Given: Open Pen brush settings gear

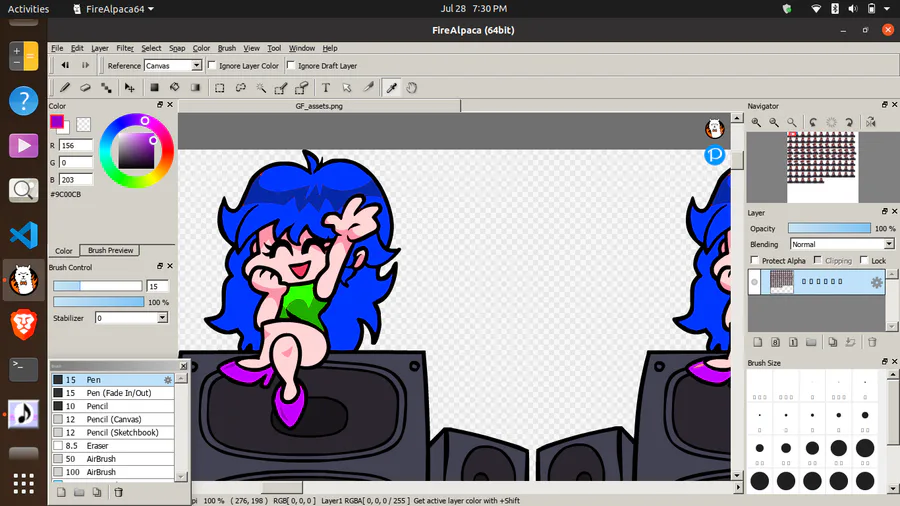Looking at the screenshot, I should point(168,380).
